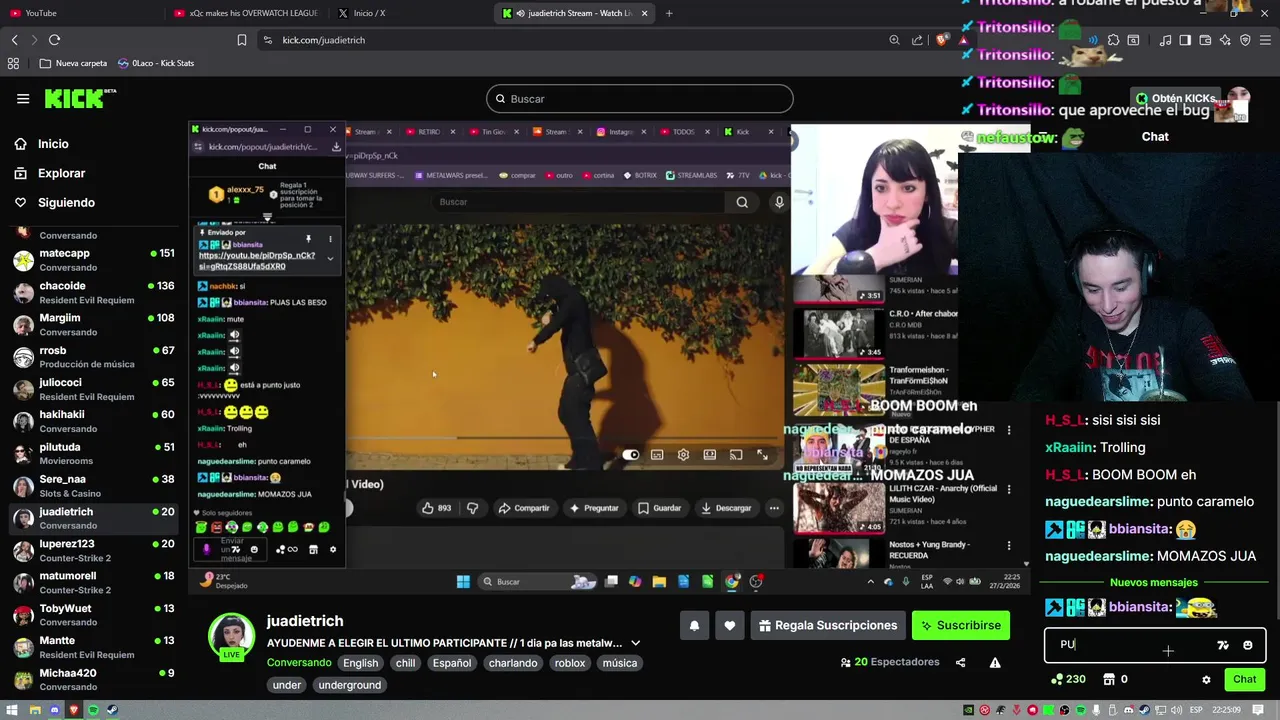Click the YouTube like button with 893
Viewport: 1280px width, 720px height.
point(436,508)
